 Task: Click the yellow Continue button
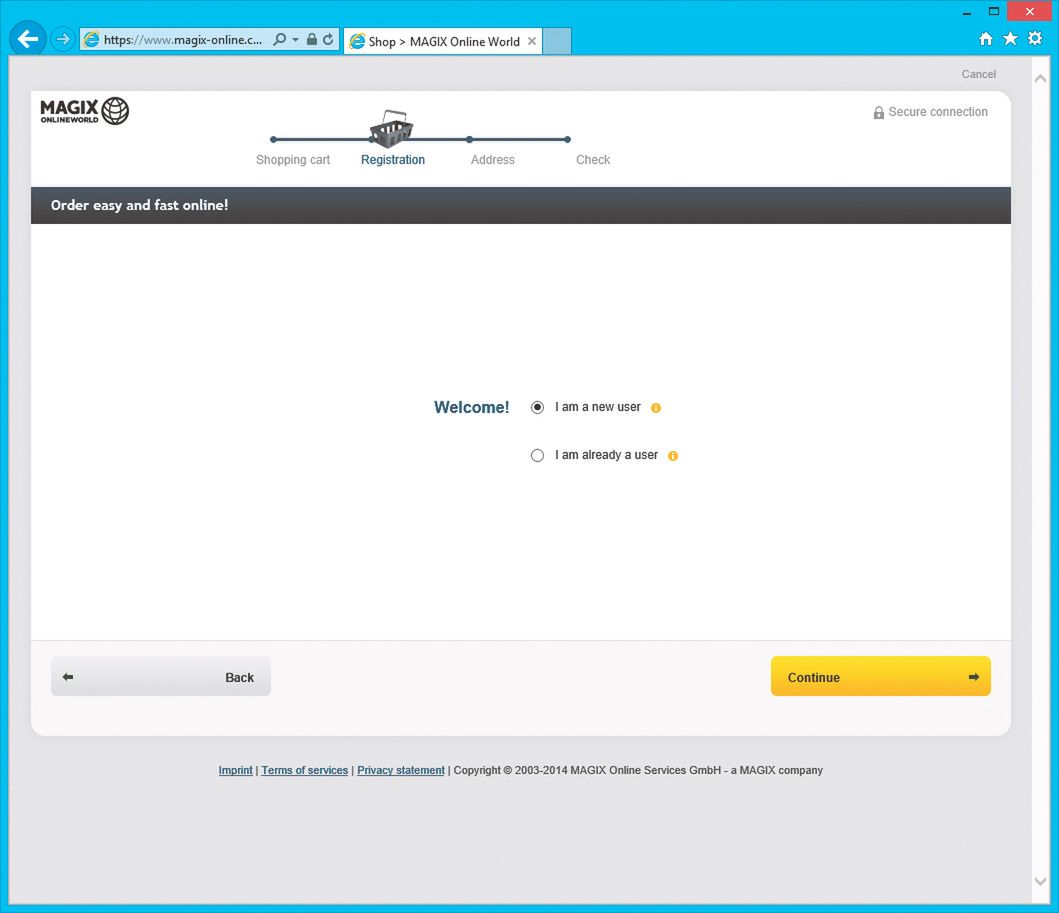[x=881, y=677]
